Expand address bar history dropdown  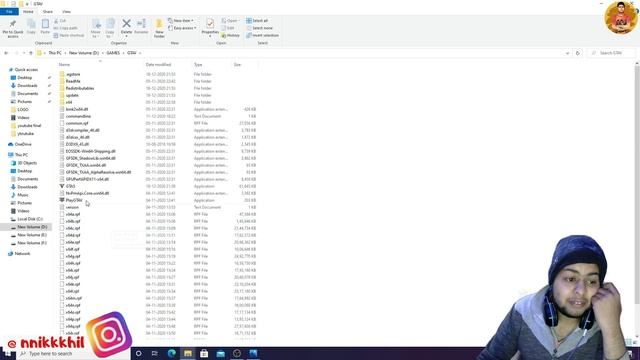pos(567,53)
